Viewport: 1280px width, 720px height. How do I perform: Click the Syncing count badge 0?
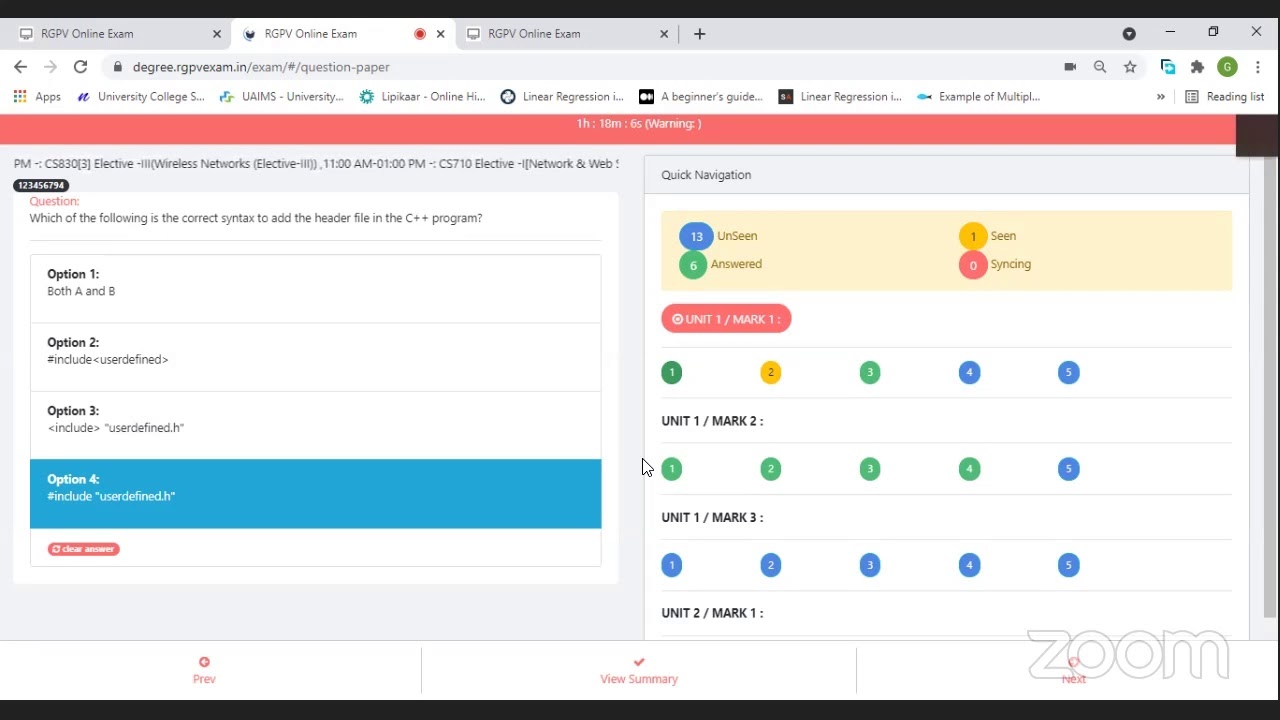point(973,265)
